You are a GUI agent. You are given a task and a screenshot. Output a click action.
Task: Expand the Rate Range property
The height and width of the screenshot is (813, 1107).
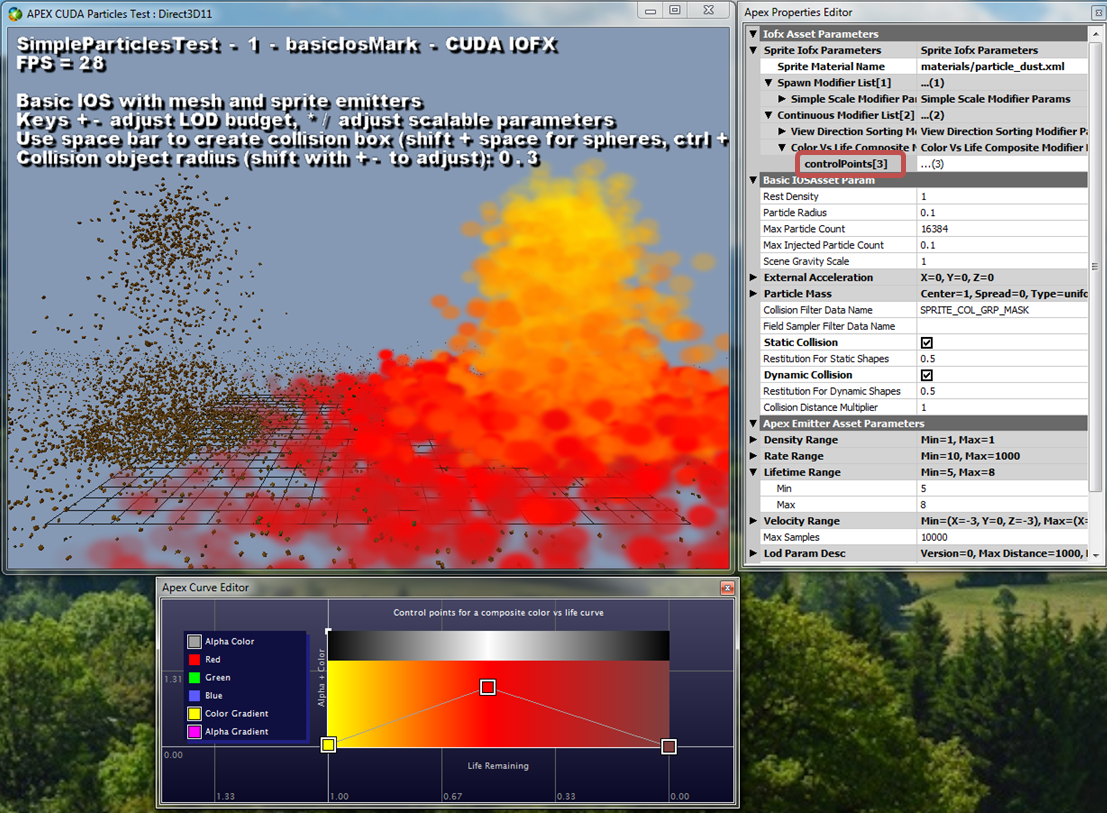pos(753,456)
